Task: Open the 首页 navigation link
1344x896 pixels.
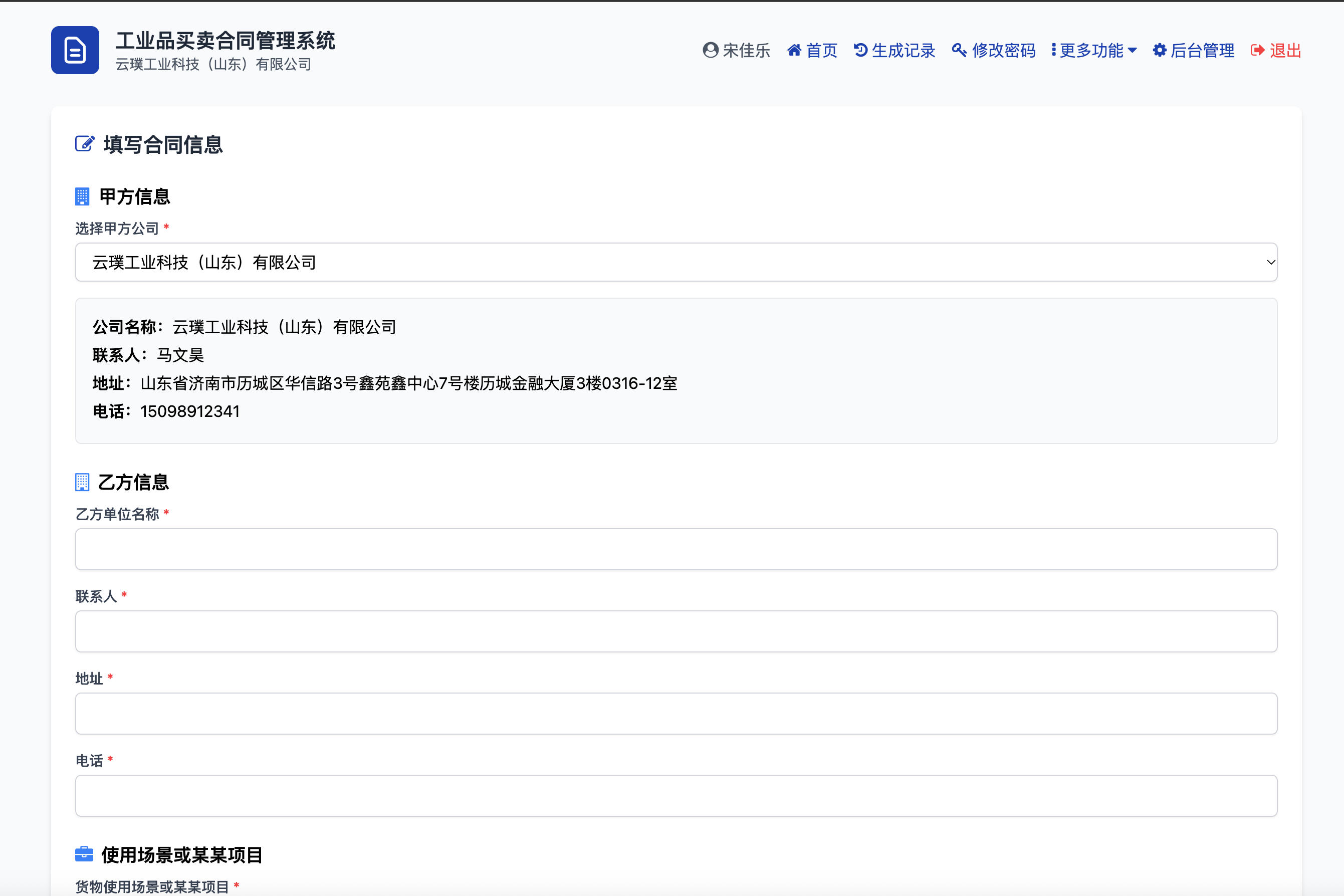Action: [x=813, y=50]
